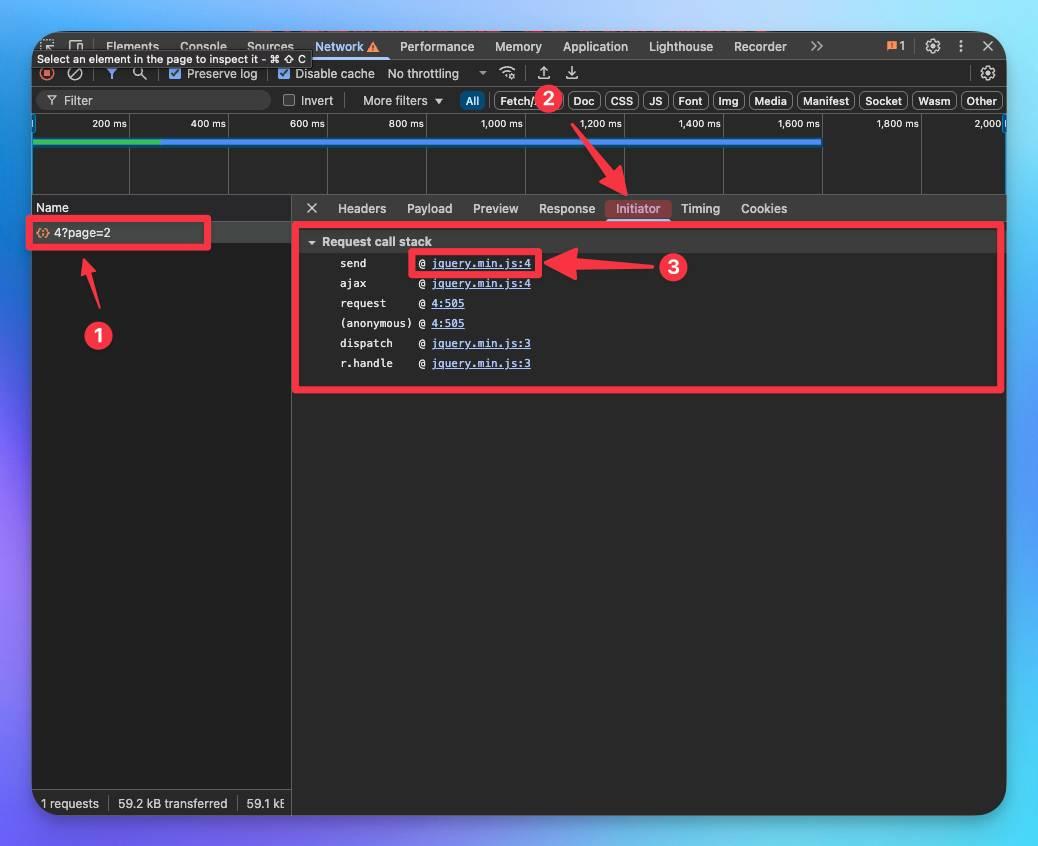Select the Img request type filter
Image resolution: width=1038 pixels, height=846 pixels.
click(x=728, y=101)
